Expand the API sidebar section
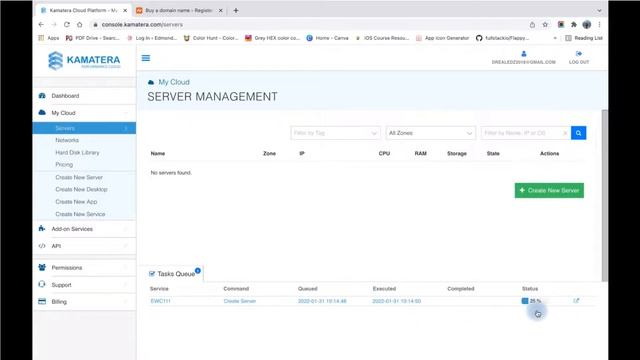The height and width of the screenshot is (360, 640). [x=84, y=246]
